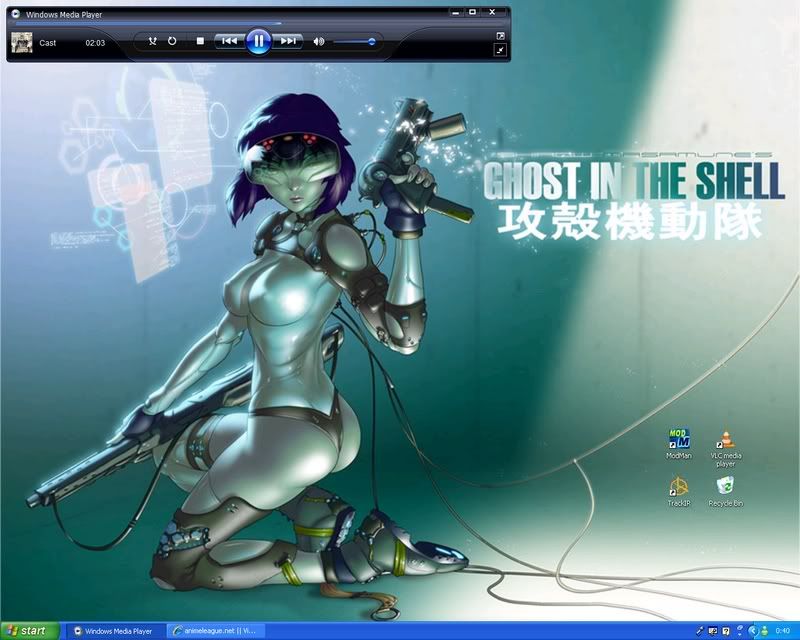
Task: Switch to full mode view
Action: pos(501,35)
